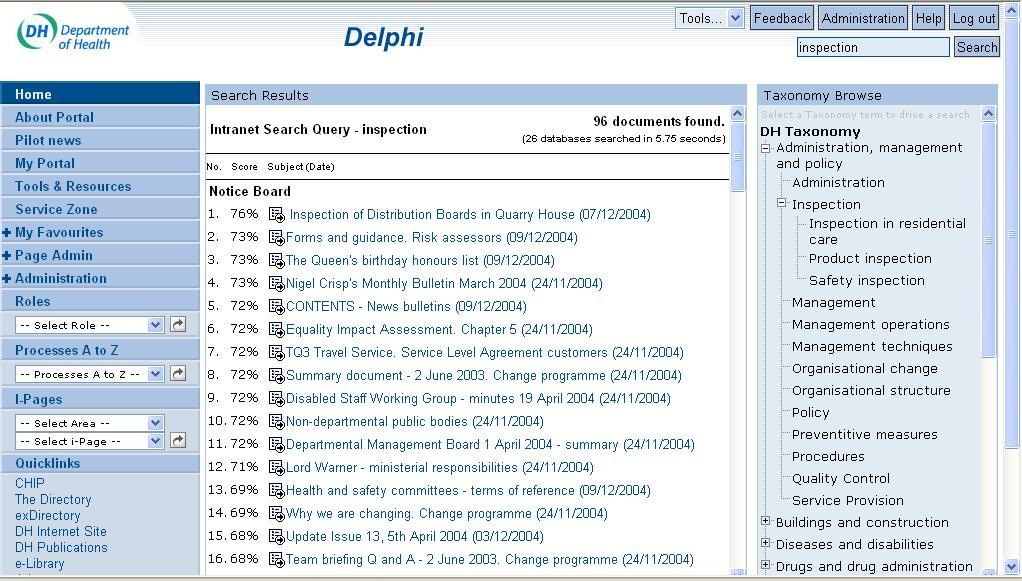Click the Log out button
The height and width of the screenshot is (581, 1022).
coord(974,18)
